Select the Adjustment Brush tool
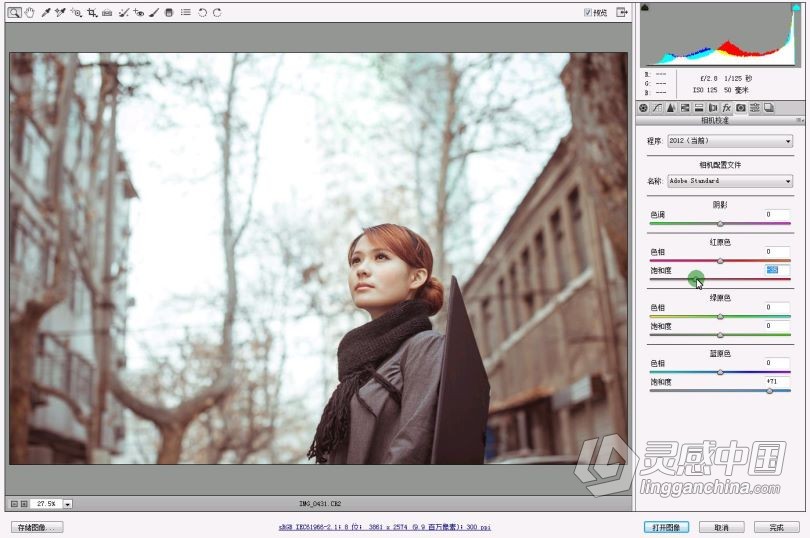This screenshot has width=810, height=538. pos(154,12)
